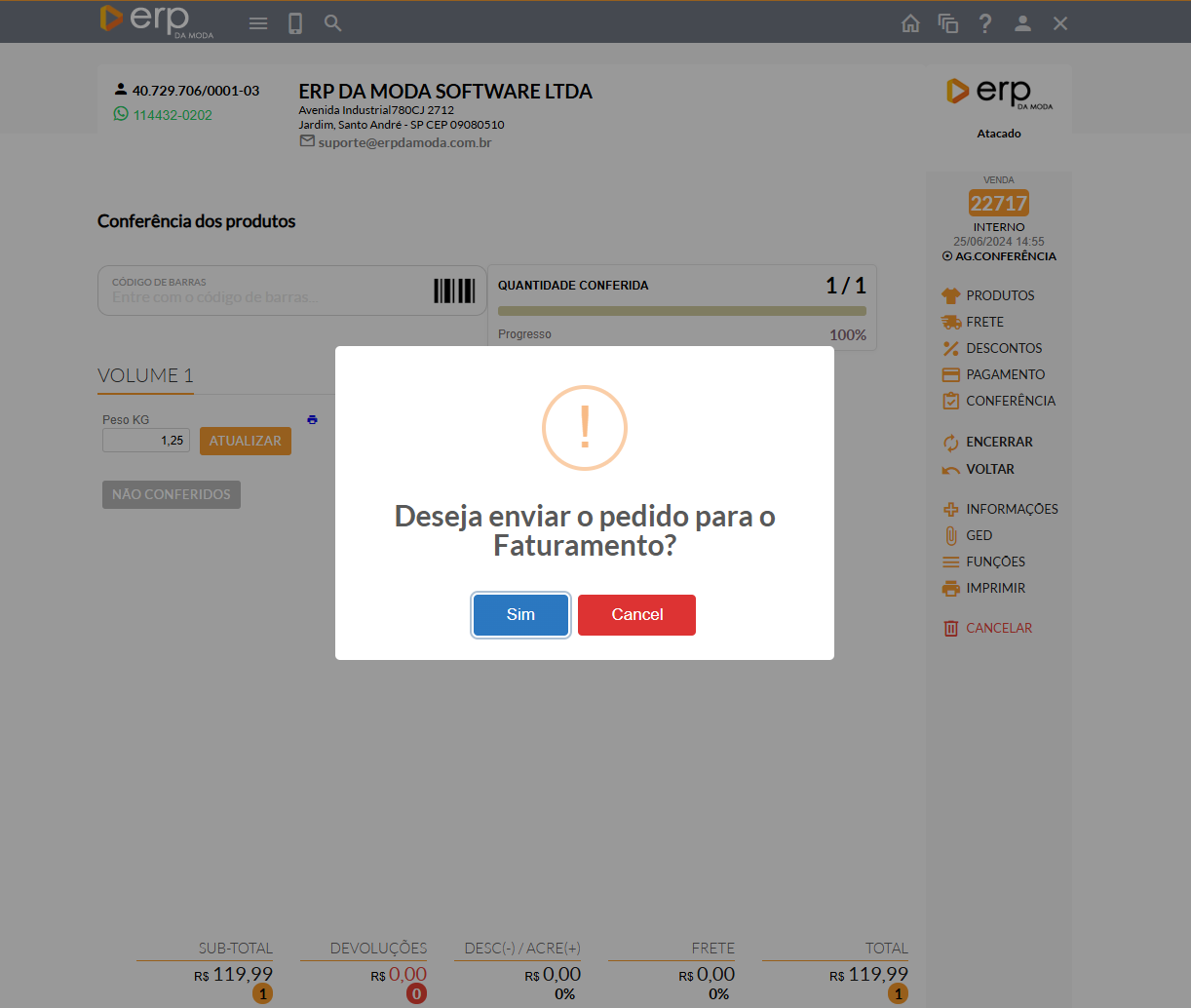Open the hamburger menu in top bar
The image size is (1191, 1008).
coord(258,23)
